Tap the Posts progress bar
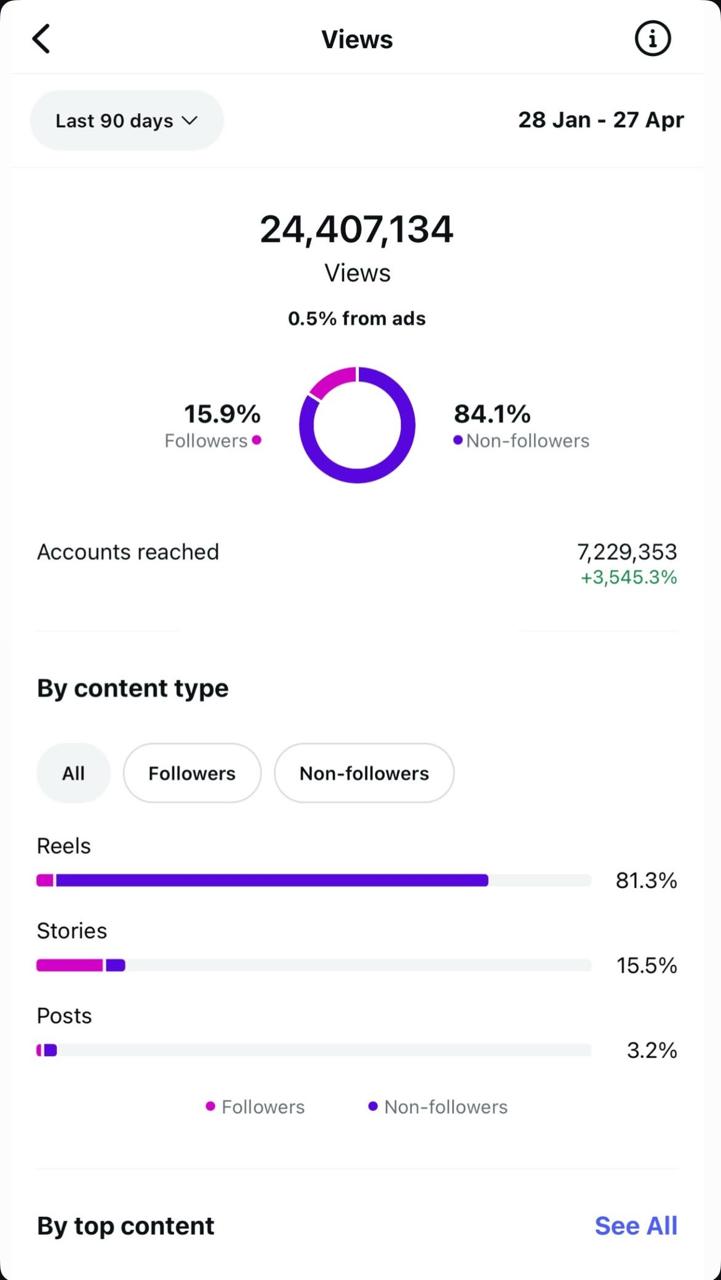This screenshot has width=721, height=1280. click(x=313, y=1051)
